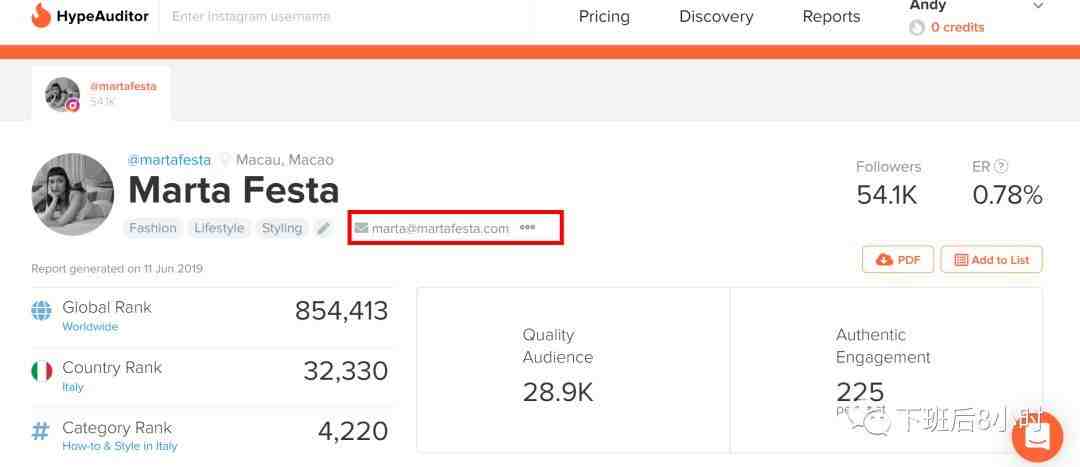Click the Italy flag icon
This screenshot has width=1080, height=467.
(42, 371)
